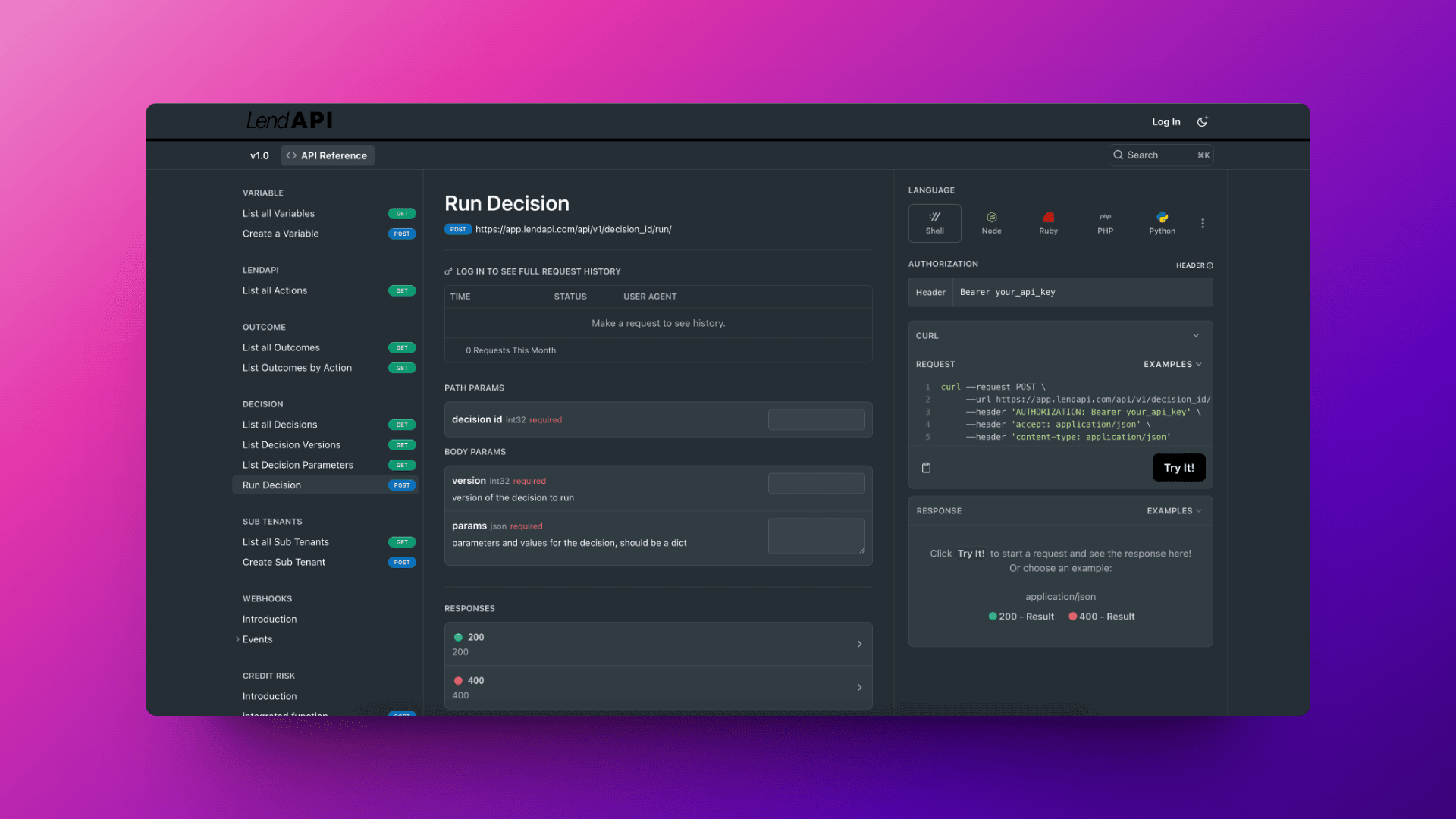This screenshot has height=819, width=1456.
Task: Toggle dark mode moon icon
Action: [1202, 121]
